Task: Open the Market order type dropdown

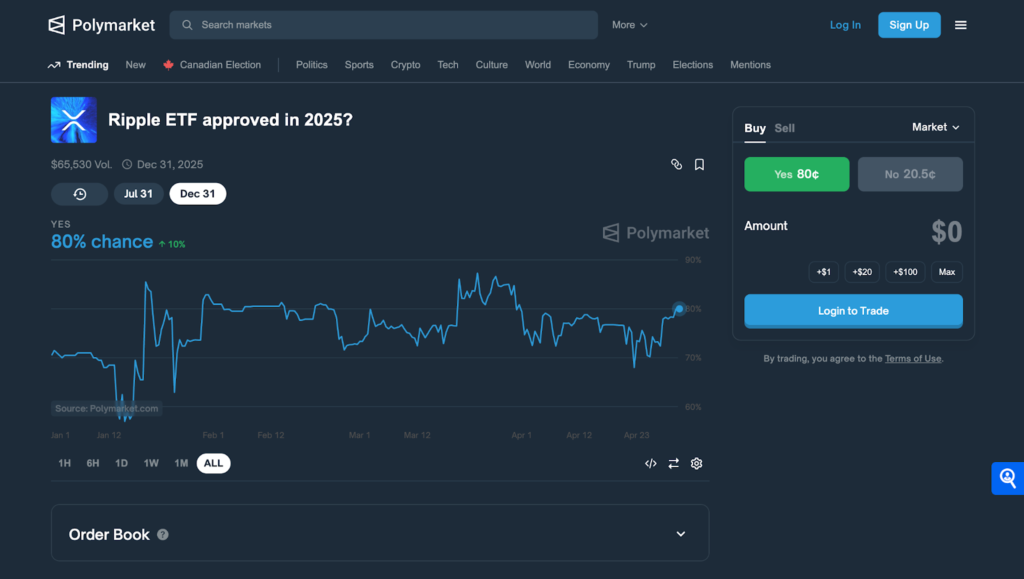Action: (935, 127)
